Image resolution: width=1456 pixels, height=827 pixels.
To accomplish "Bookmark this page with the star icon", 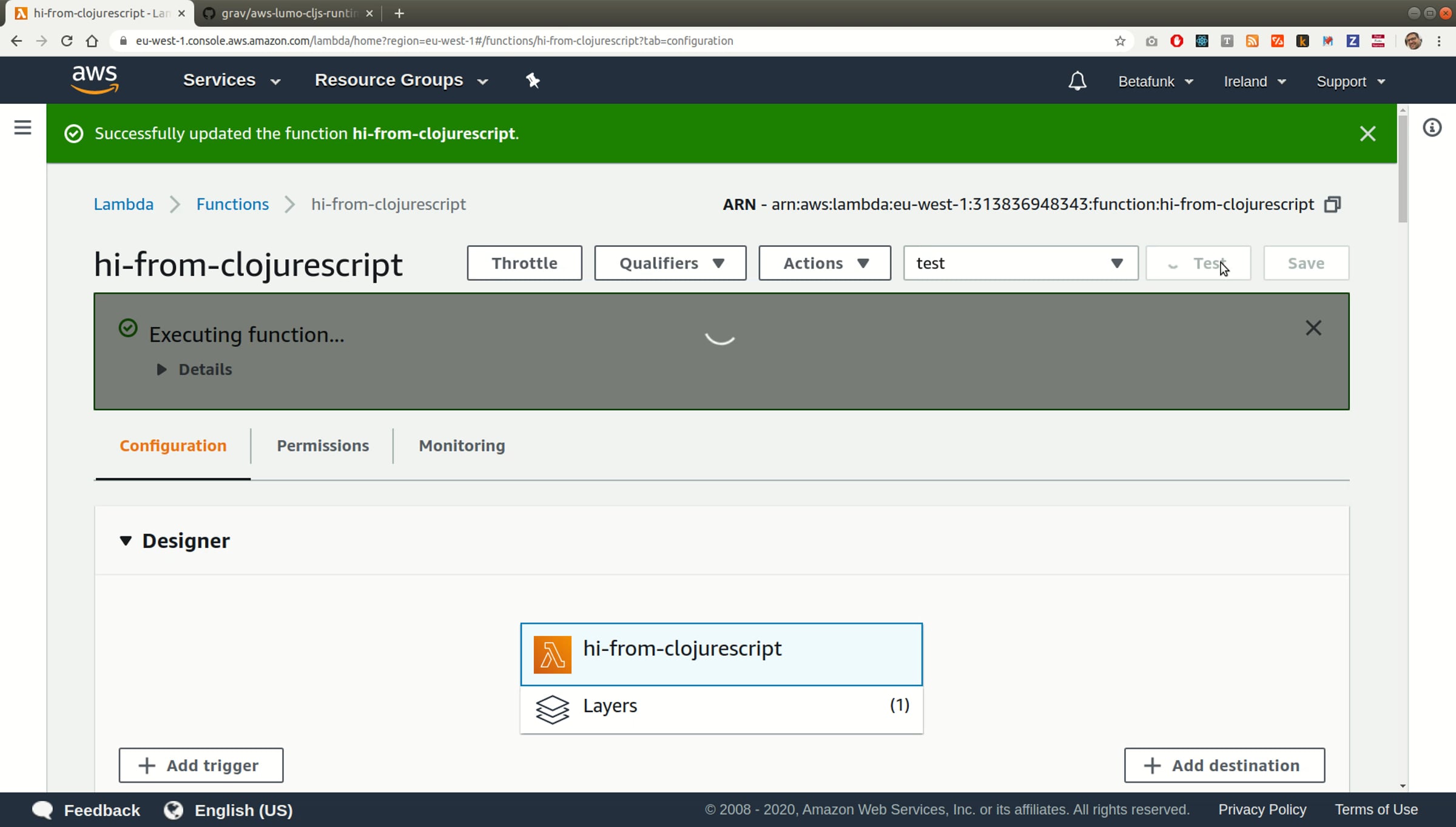I will click(1120, 41).
